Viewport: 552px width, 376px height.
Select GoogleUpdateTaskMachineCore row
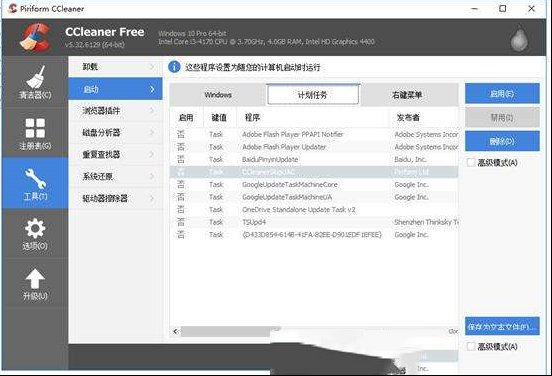tap(314, 184)
